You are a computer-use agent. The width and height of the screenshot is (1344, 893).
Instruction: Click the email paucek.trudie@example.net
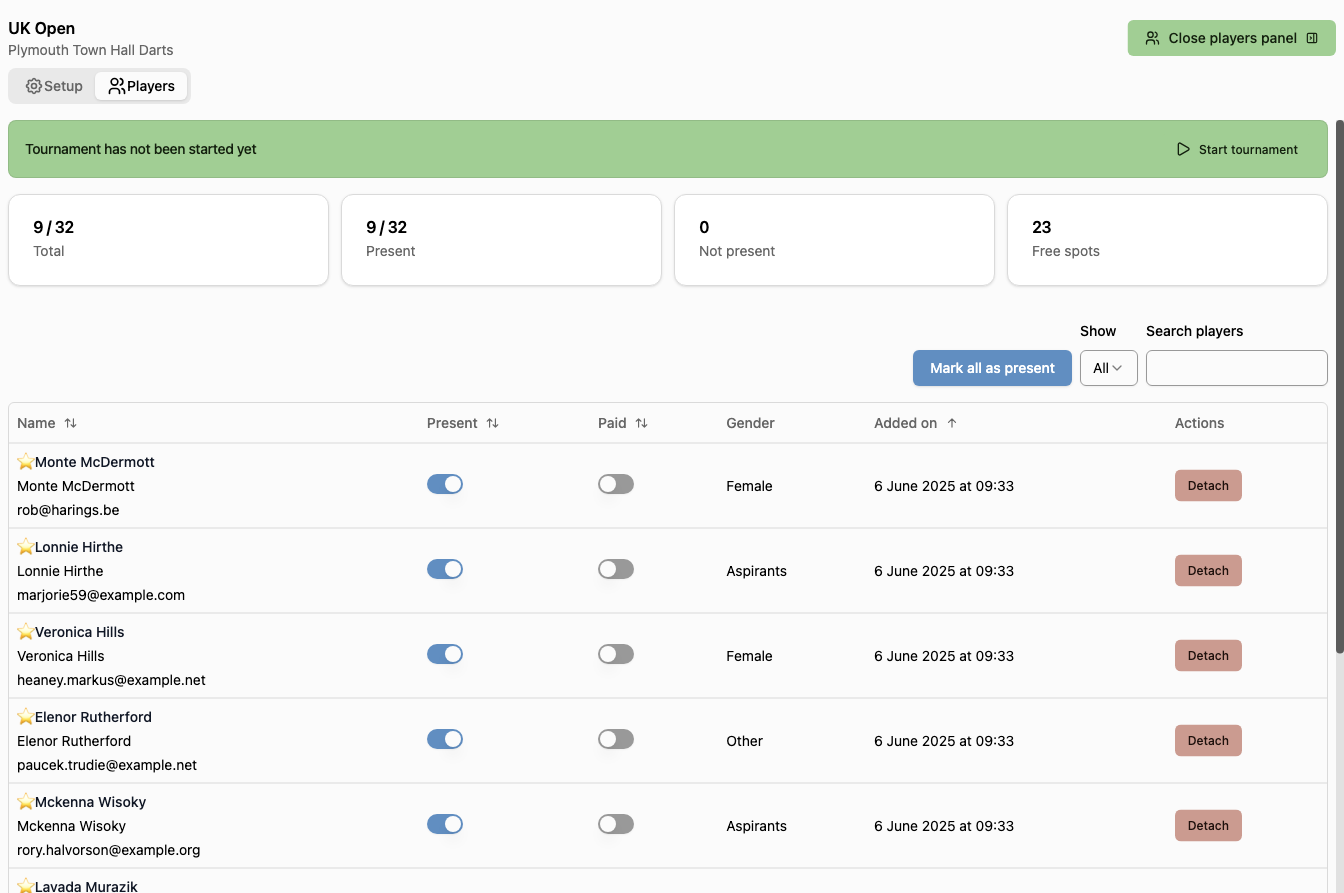point(107,765)
